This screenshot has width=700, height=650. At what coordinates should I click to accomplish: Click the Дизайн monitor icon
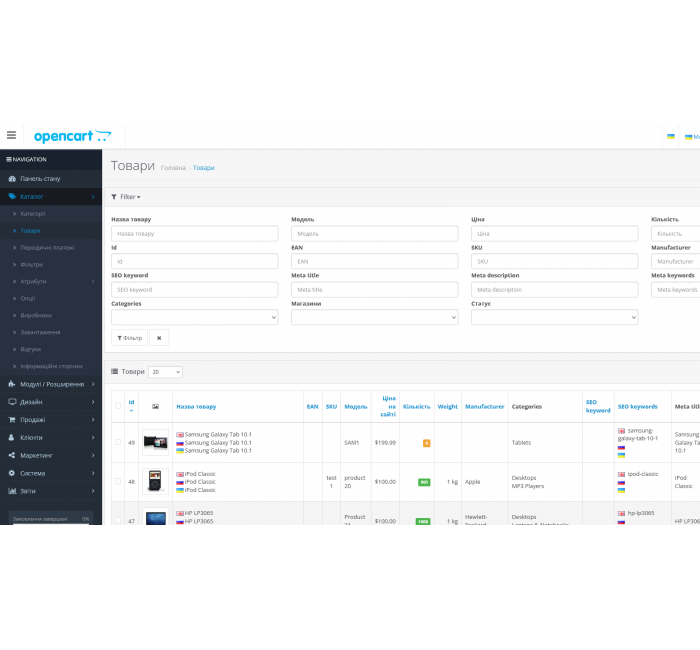coord(12,402)
